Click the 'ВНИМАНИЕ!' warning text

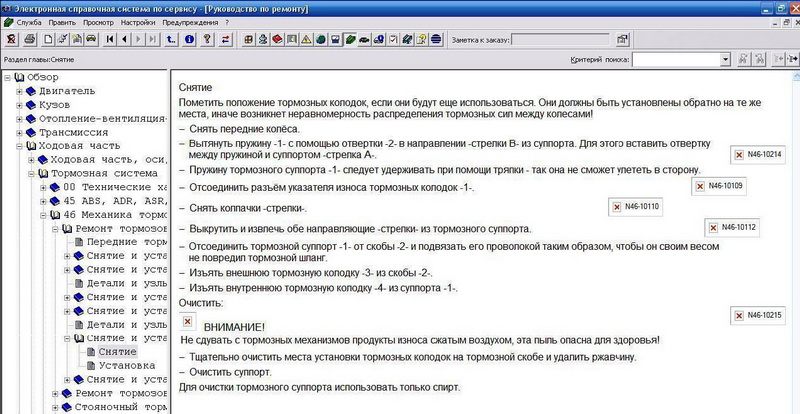click(x=234, y=327)
